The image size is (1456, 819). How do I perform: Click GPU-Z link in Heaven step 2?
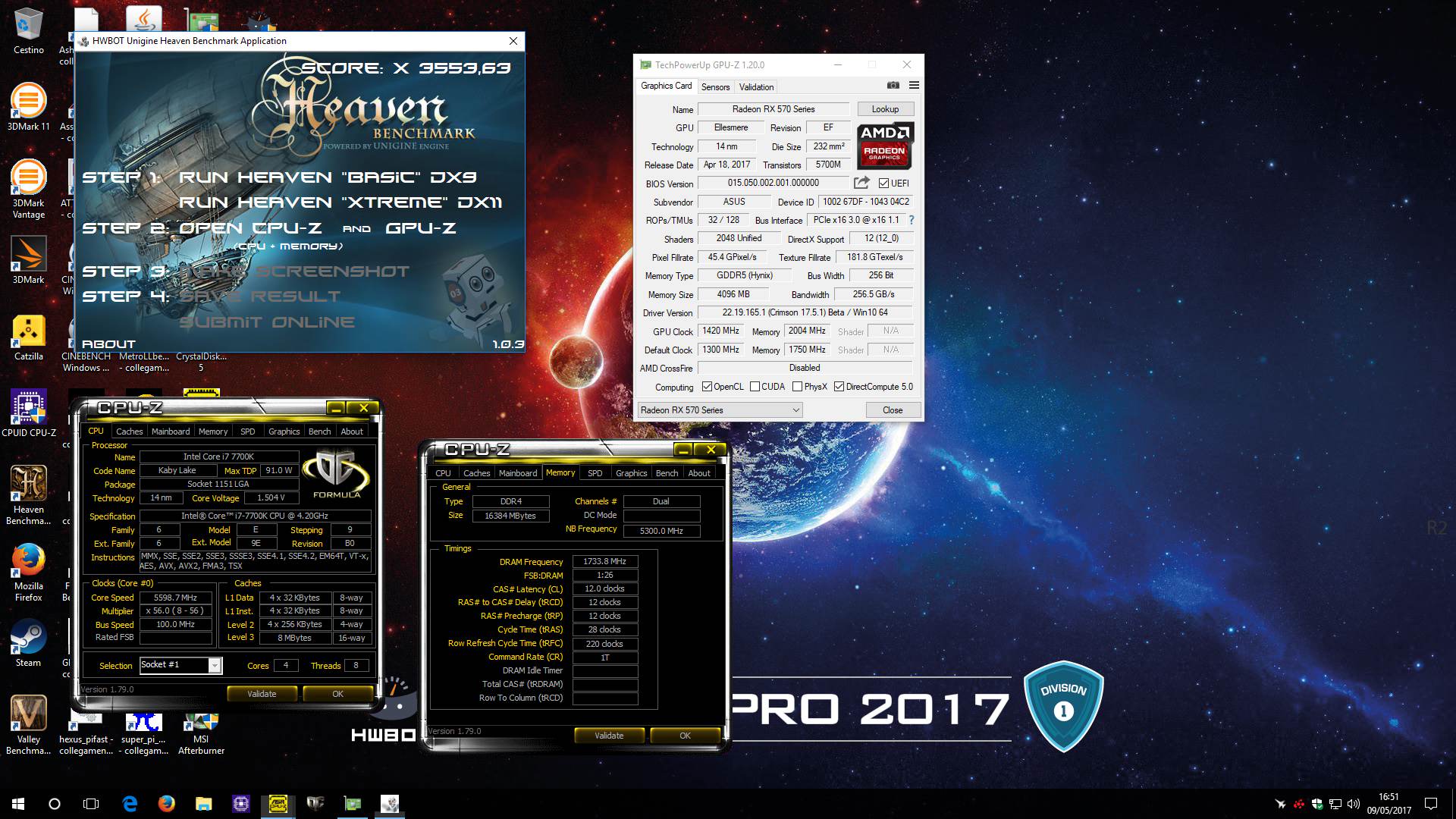click(421, 228)
